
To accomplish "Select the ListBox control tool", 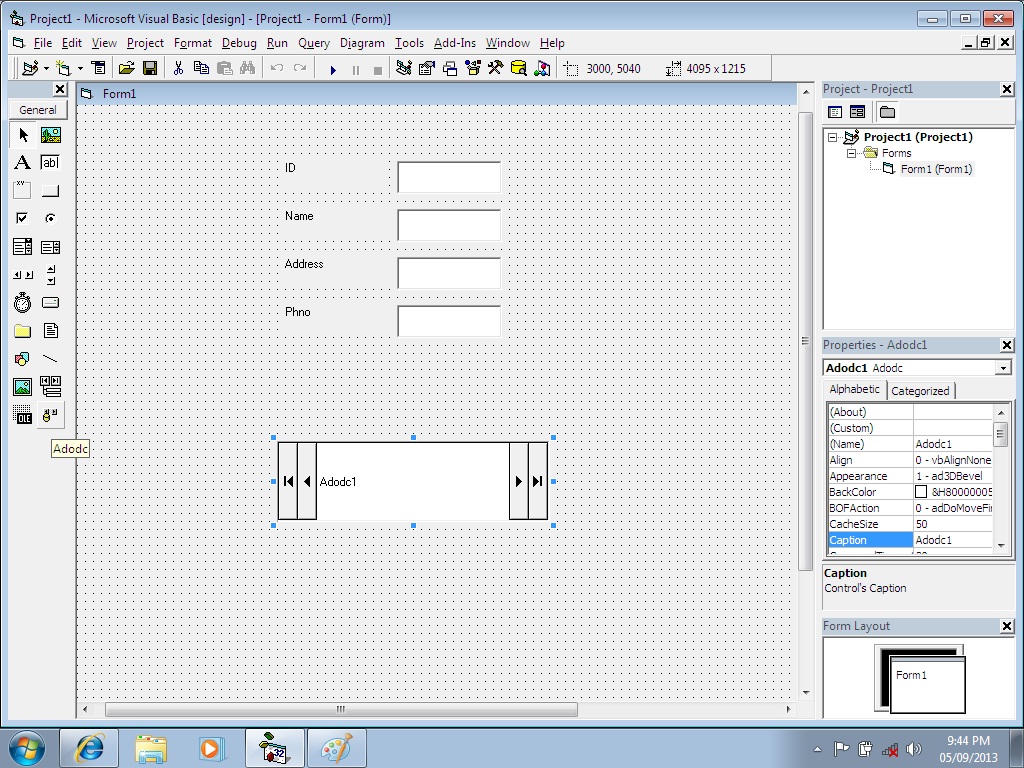I will 50,246.
